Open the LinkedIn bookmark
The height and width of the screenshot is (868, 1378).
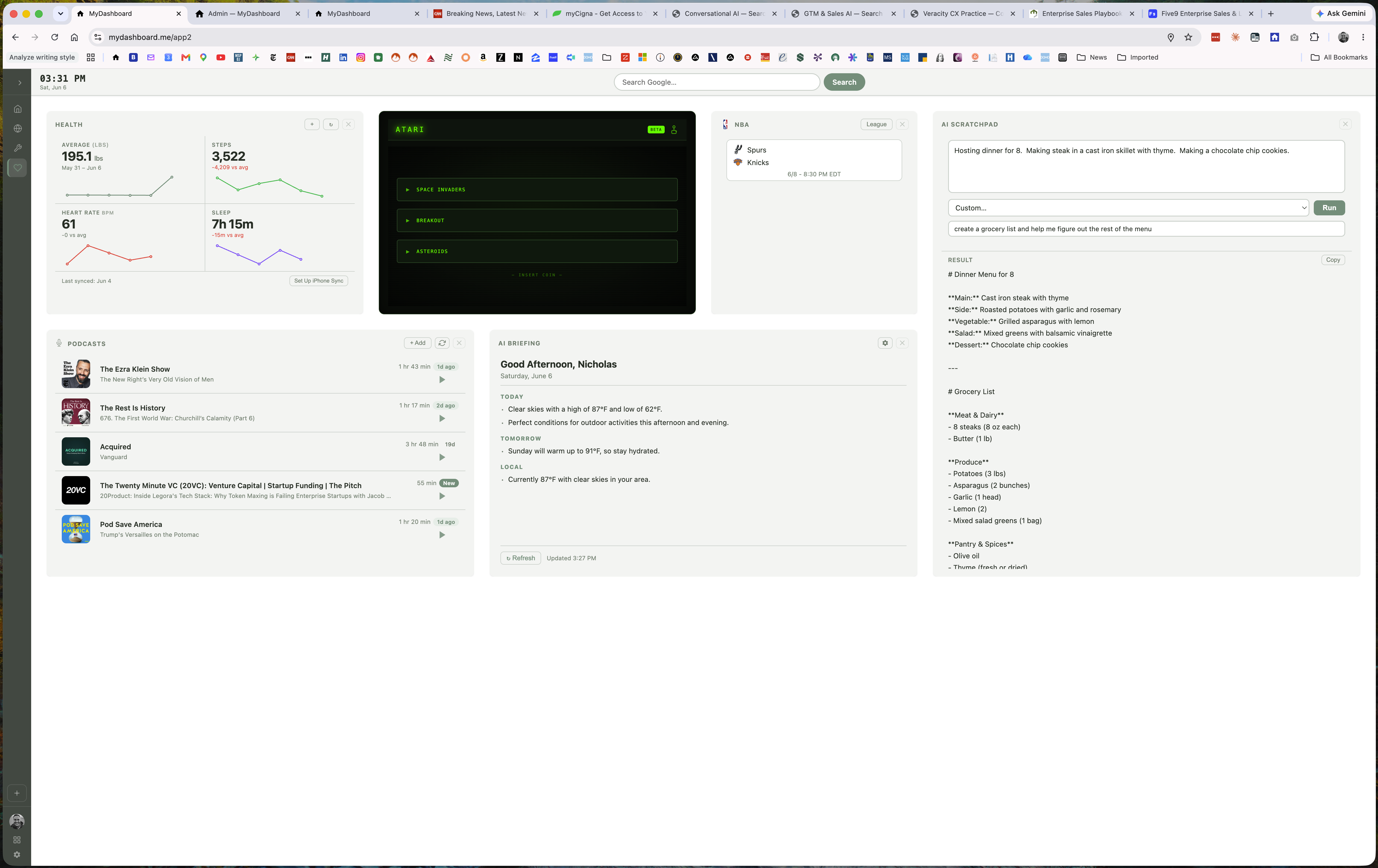(343, 57)
